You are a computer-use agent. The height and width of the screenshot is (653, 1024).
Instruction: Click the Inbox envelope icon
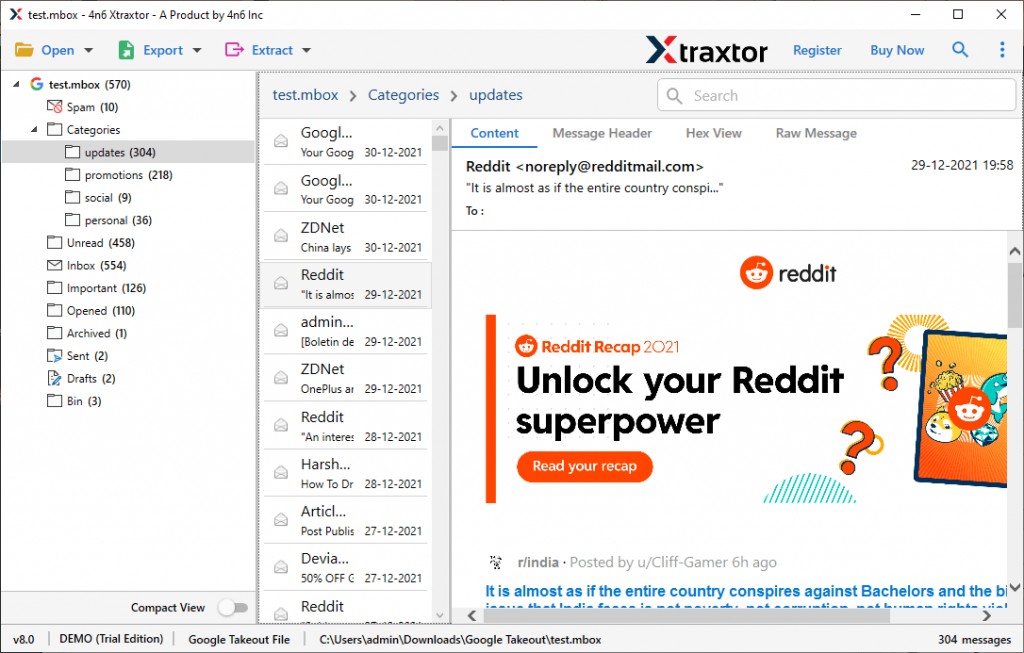55,265
